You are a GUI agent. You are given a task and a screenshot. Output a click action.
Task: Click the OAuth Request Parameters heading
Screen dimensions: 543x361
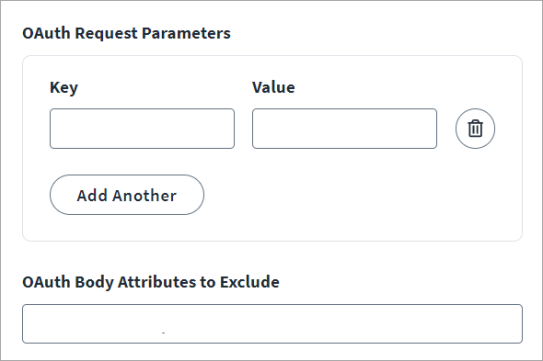coord(126,34)
